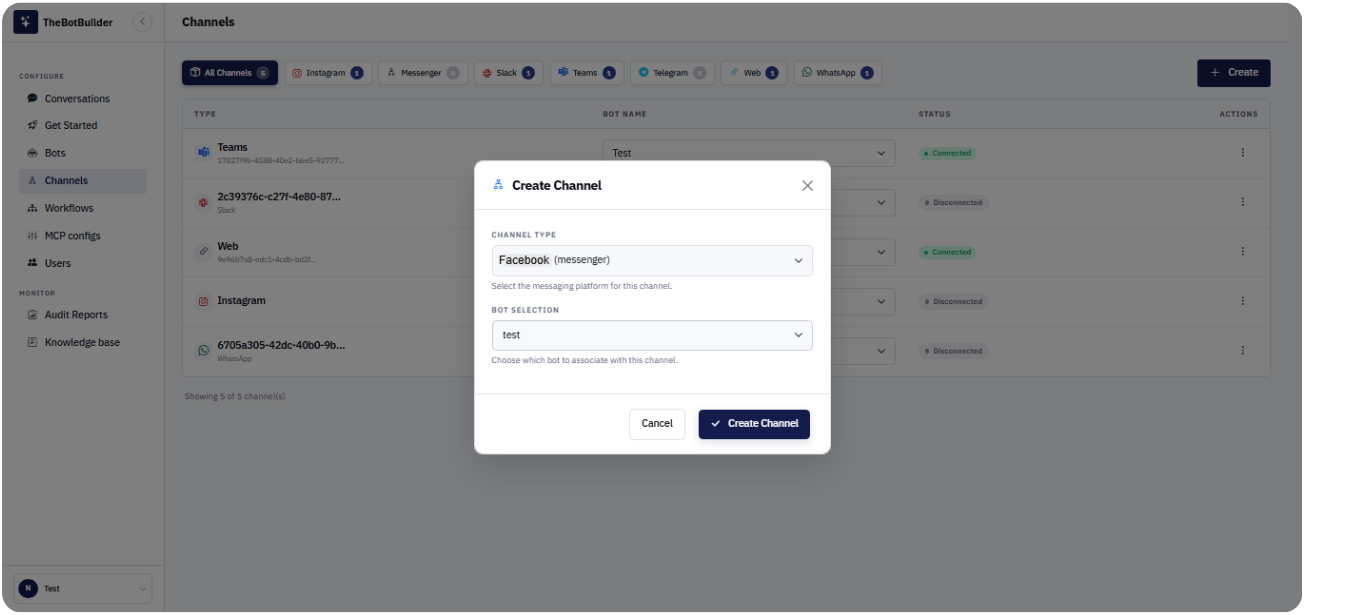Click Connected status of Teams row
The image size is (1366, 615).
948,153
